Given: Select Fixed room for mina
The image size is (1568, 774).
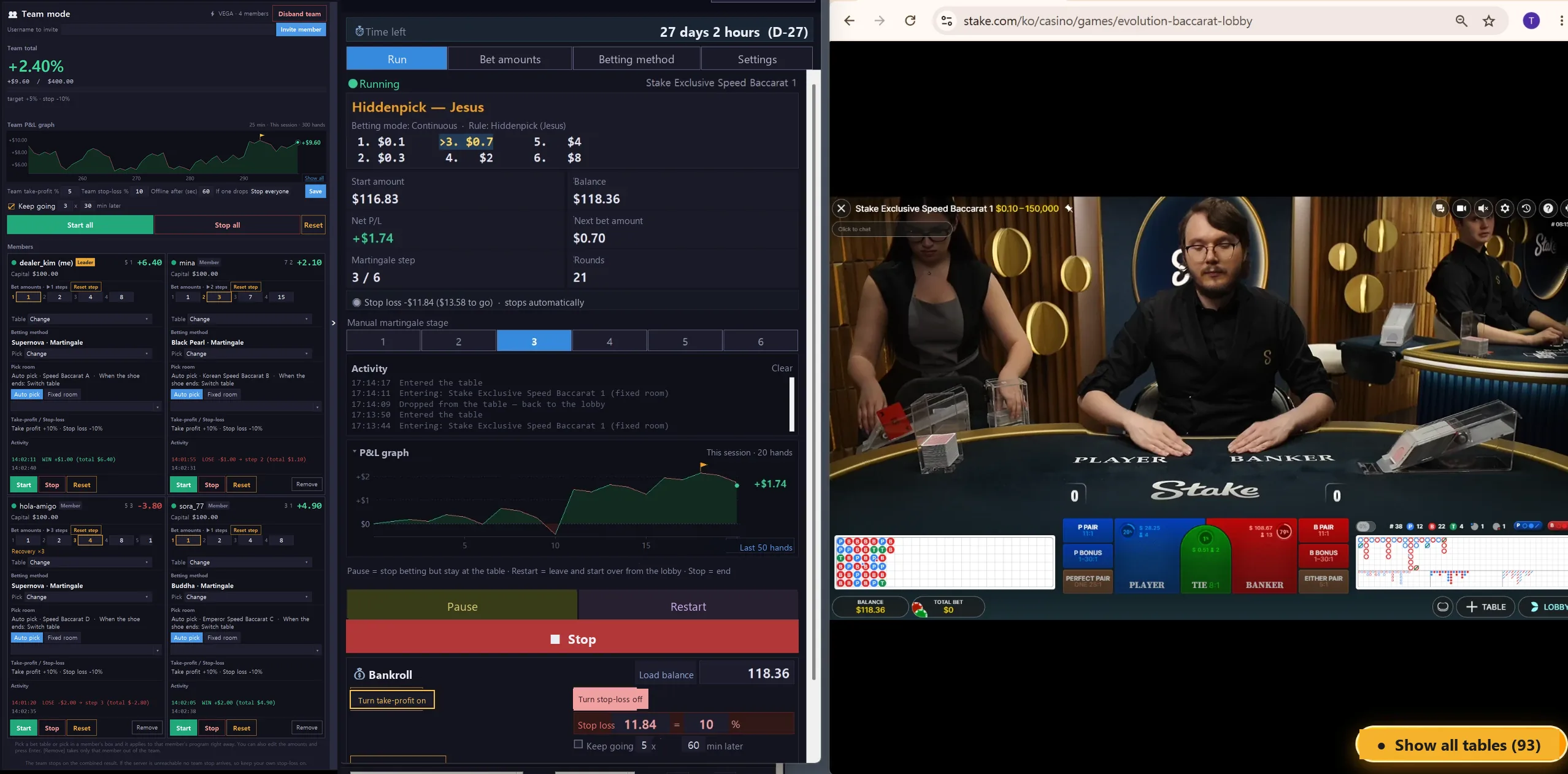Looking at the screenshot, I should coord(222,395).
